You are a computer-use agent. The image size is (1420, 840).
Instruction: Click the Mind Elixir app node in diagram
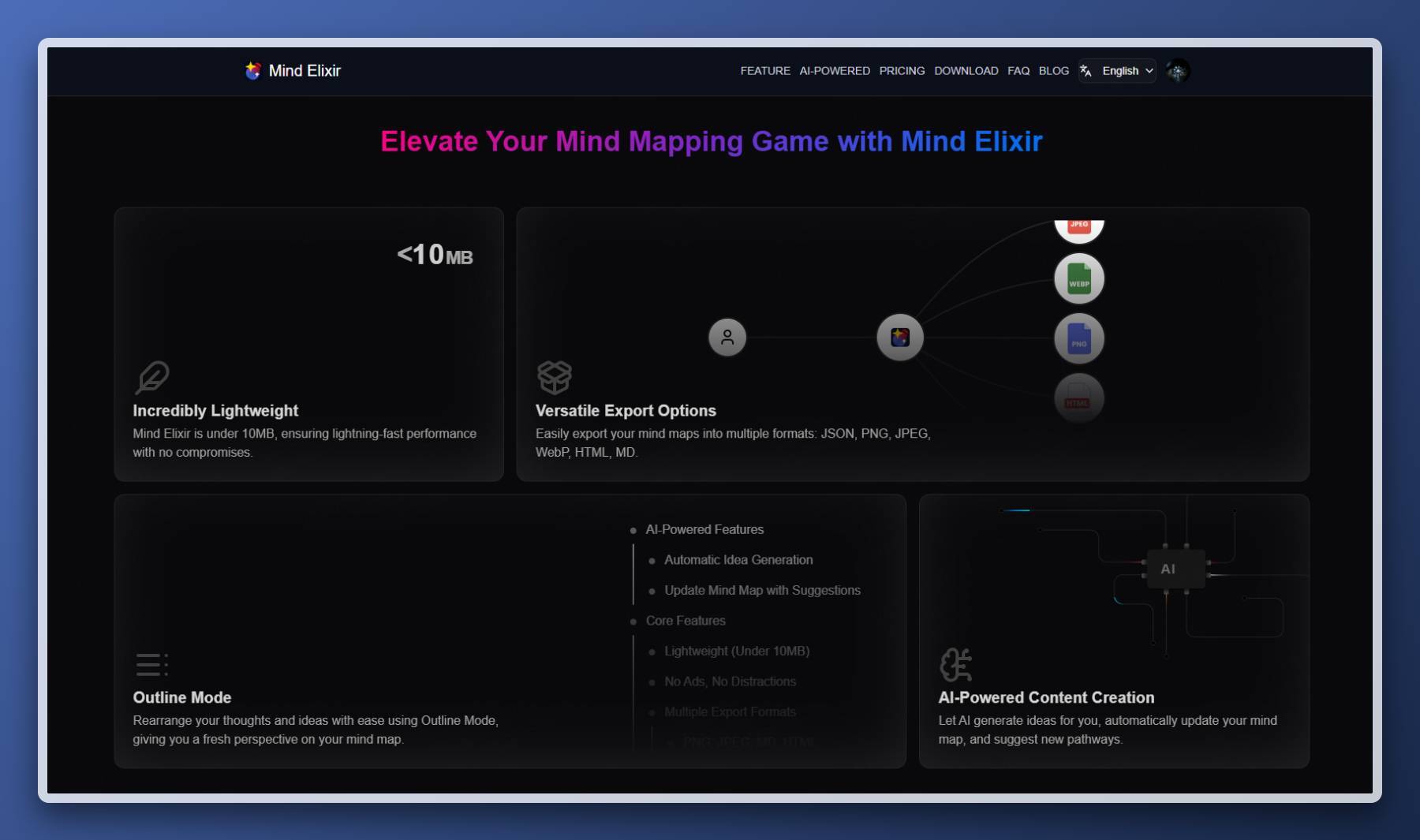tap(900, 338)
